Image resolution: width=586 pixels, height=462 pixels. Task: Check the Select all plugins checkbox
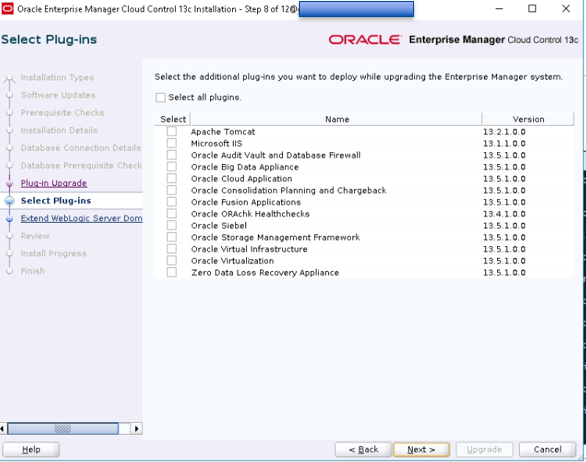click(161, 98)
